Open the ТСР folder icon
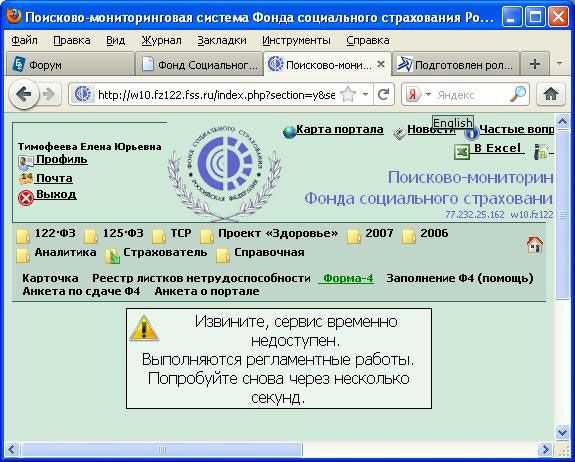 click(159, 236)
